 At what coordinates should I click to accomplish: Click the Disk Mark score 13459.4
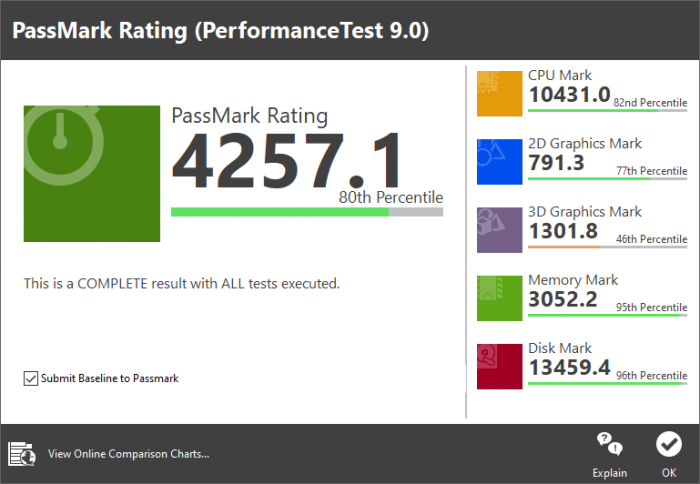(569, 368)
